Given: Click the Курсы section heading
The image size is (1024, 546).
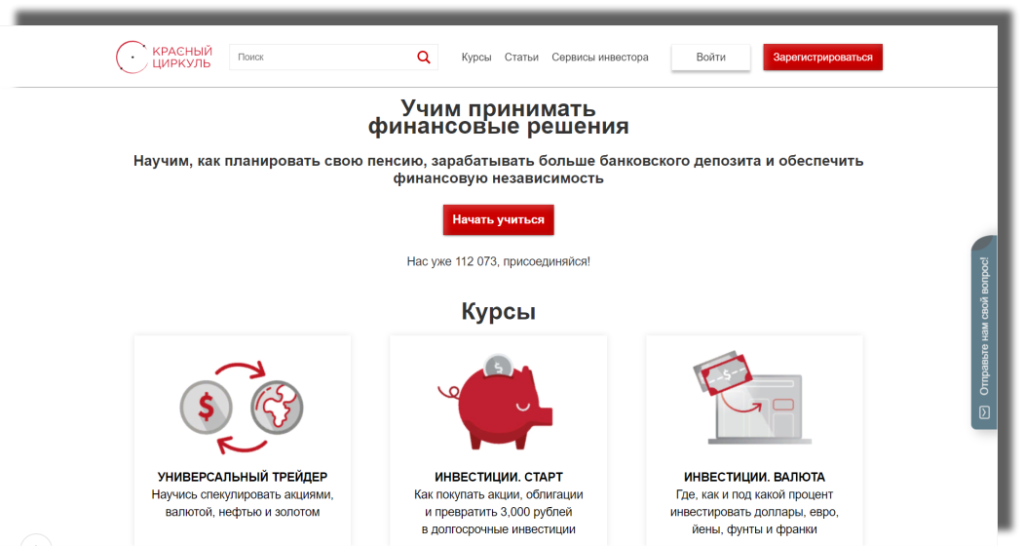Looking at the screenshot, I should coord(498,311).
